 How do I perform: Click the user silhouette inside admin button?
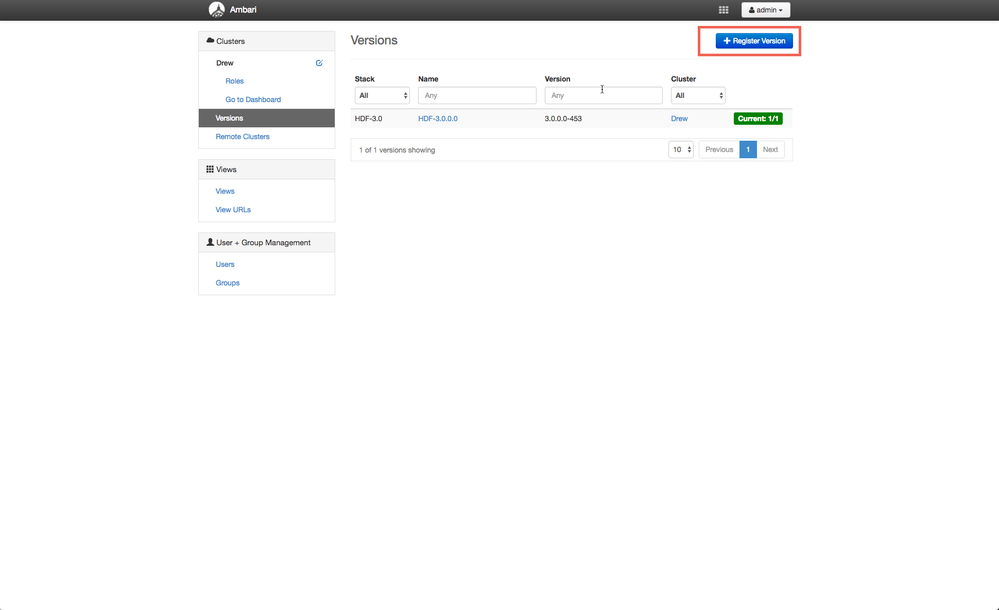(751, 9)
